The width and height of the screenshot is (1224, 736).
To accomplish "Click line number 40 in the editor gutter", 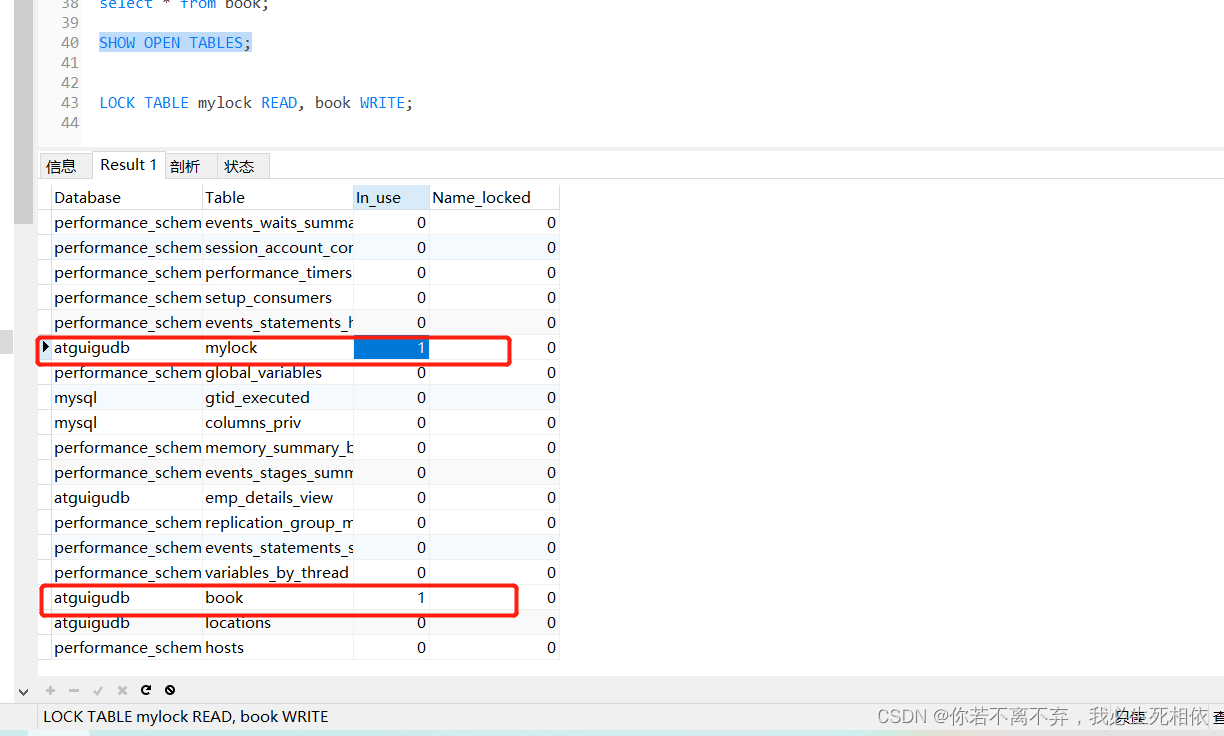I will tap(69, 43).
